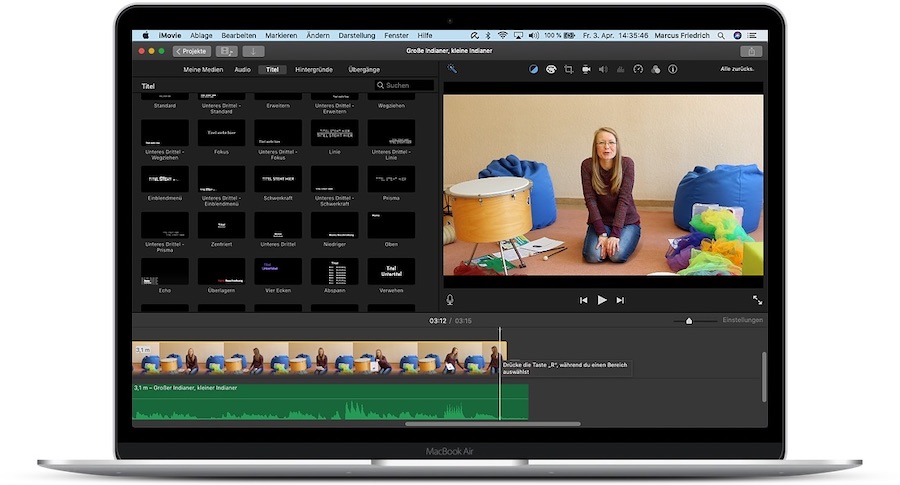Open noise reduction and equalizer tool

[620, 69]
